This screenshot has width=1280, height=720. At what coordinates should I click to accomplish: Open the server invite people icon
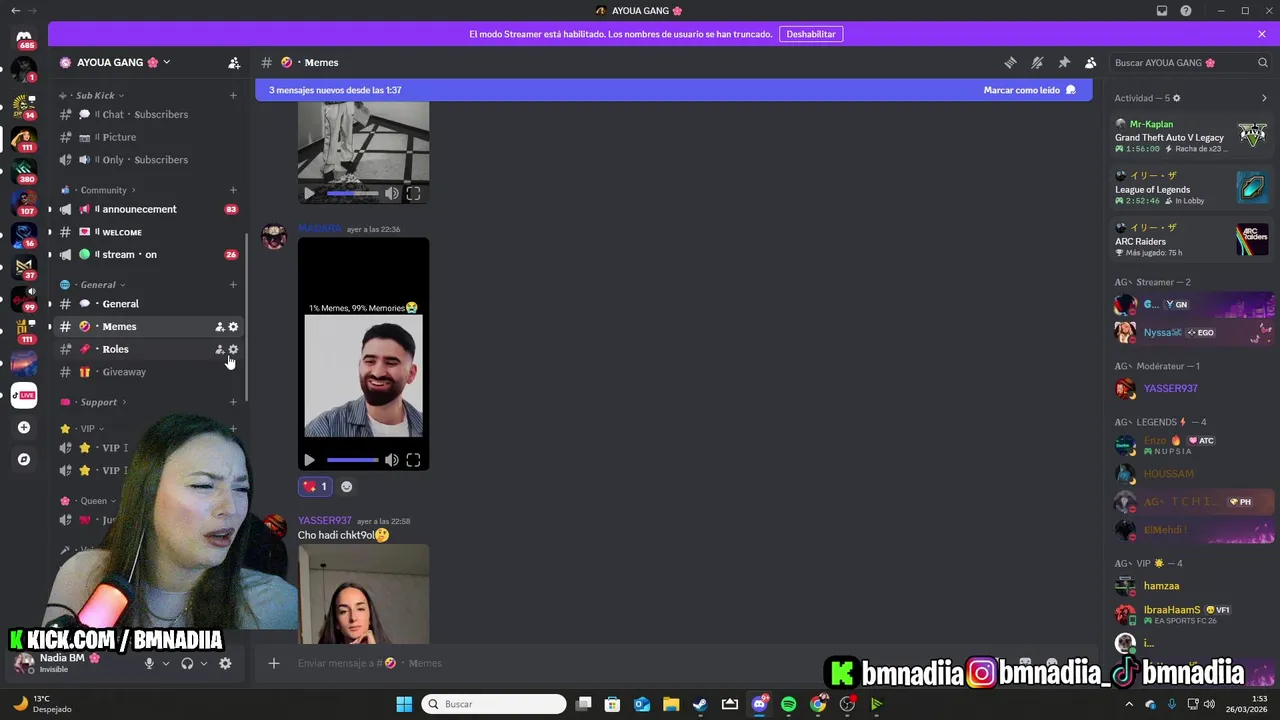tap(234, 62)
